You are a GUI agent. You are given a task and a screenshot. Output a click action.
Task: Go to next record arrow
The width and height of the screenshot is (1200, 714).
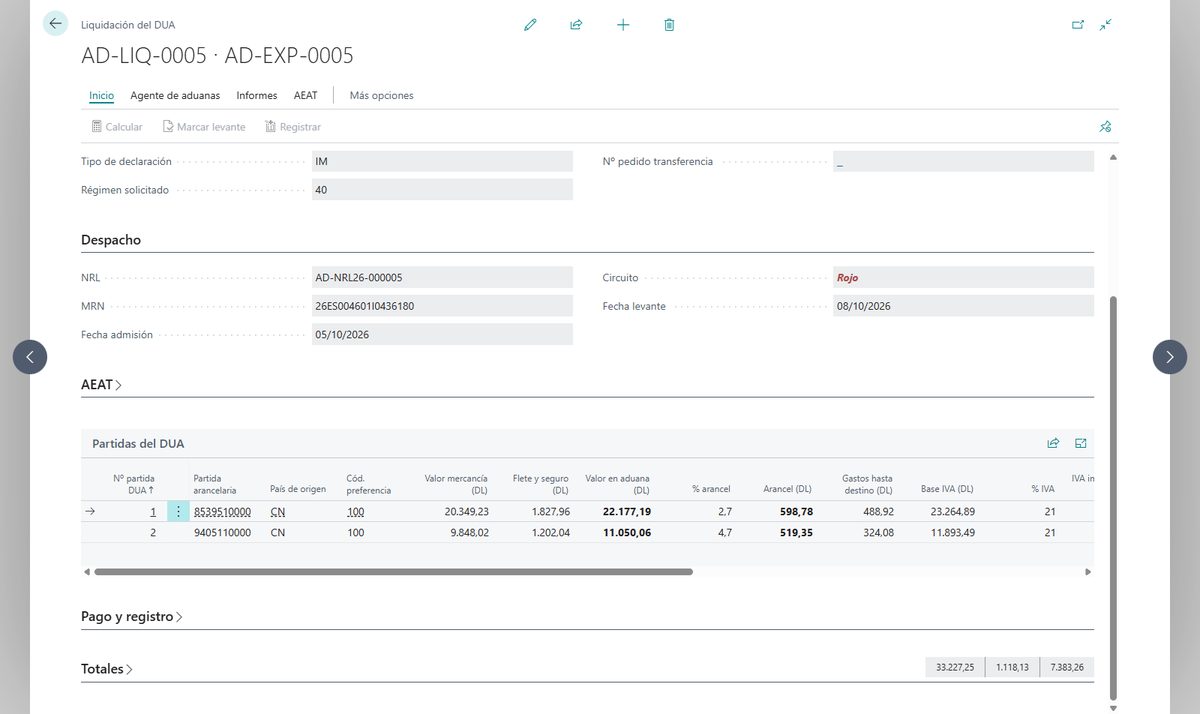point(1170,357)
